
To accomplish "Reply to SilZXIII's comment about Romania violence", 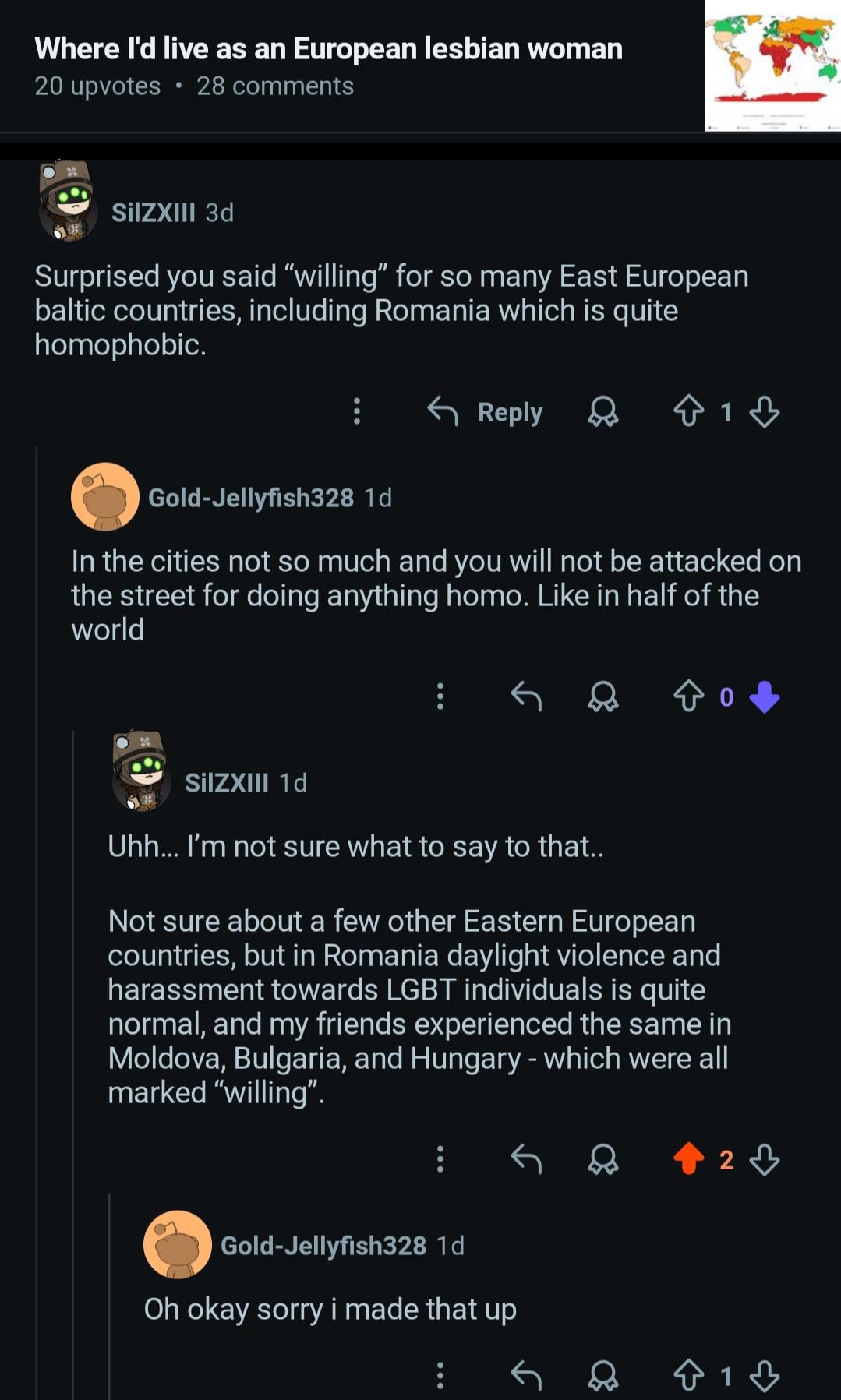I will (x=526, y=1158).
